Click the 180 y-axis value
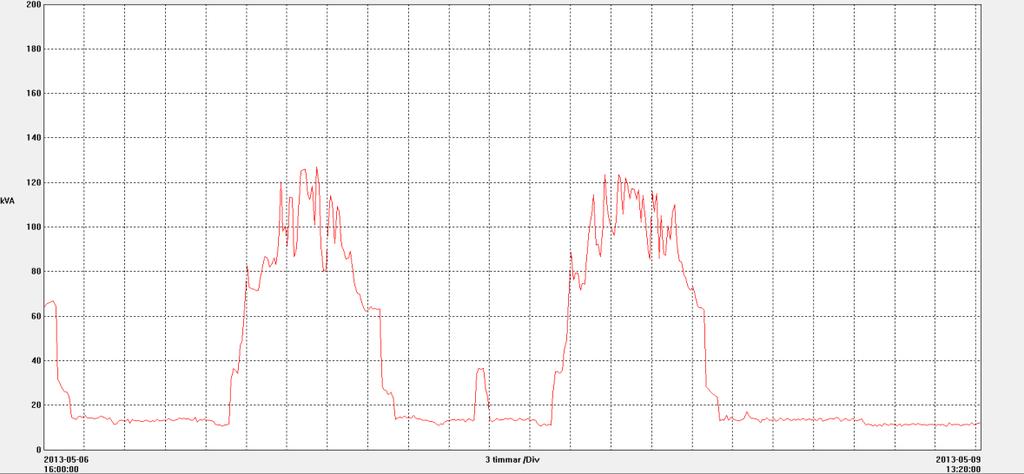The height and width of the screenshot is (474, 1024). [33, 49]
